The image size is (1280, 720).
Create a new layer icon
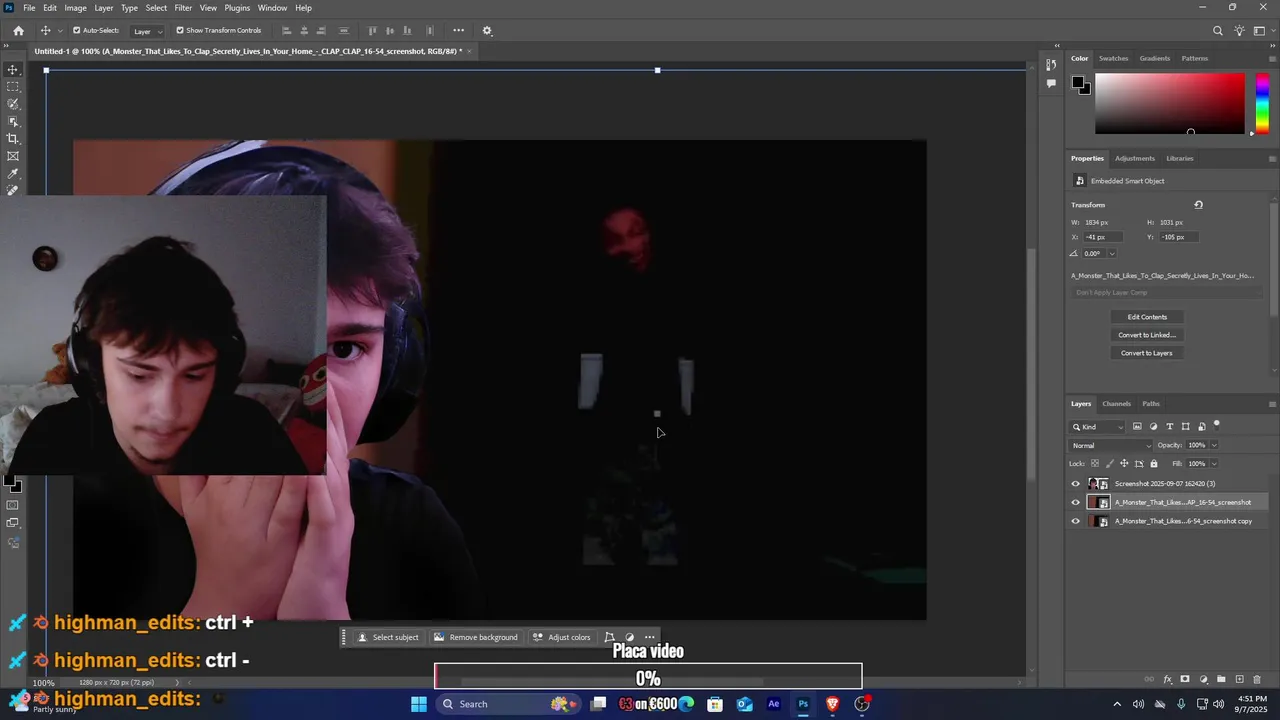tap(1240, 679)
